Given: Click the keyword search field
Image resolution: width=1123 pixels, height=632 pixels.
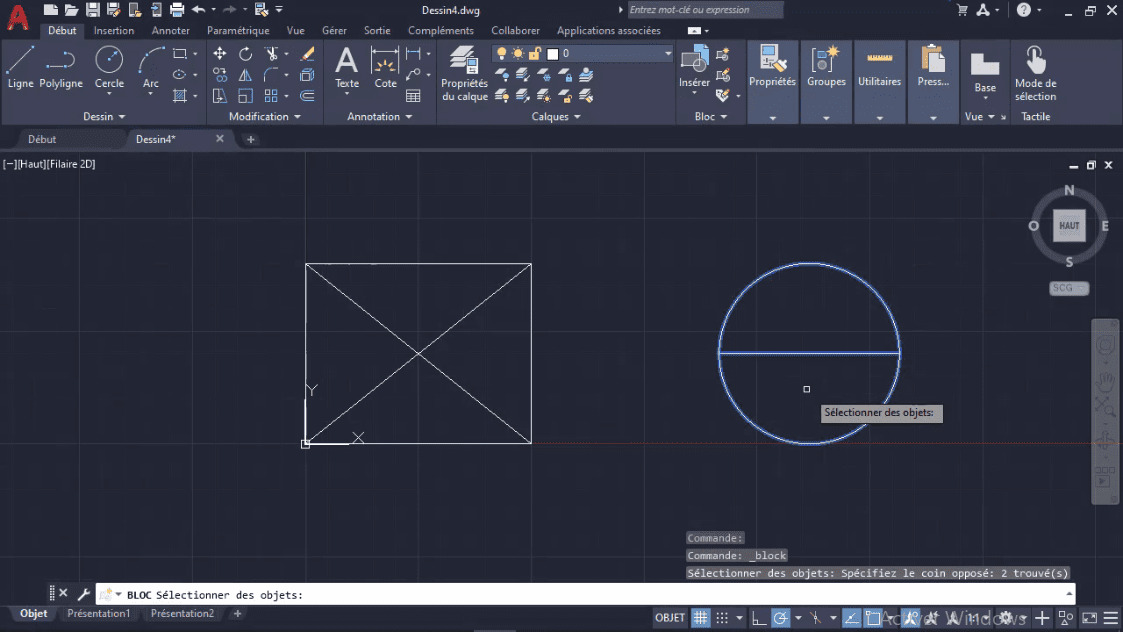Looking at the screenshot, I should (x=705, y=10).
